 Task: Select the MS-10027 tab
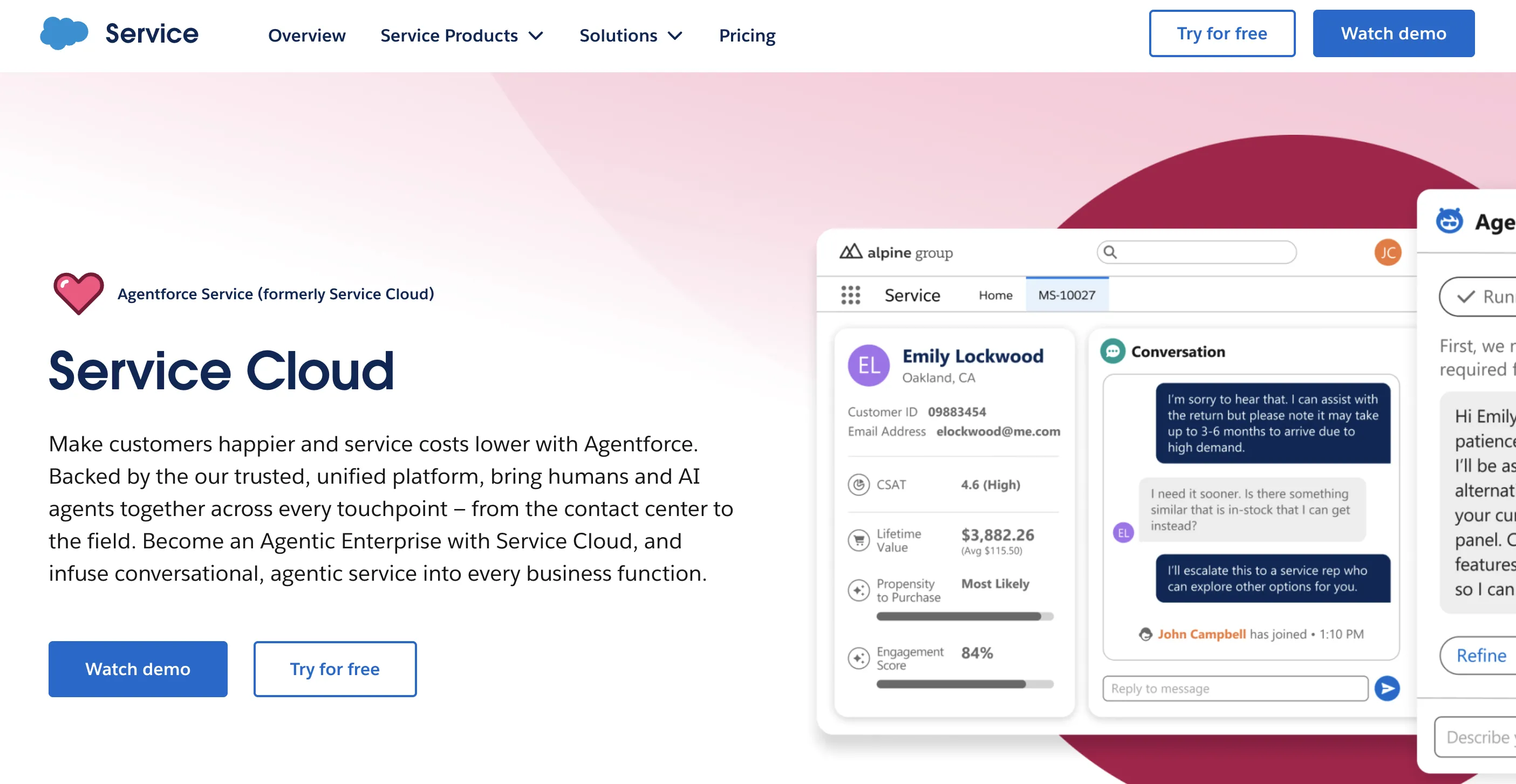coord(1067,294)
